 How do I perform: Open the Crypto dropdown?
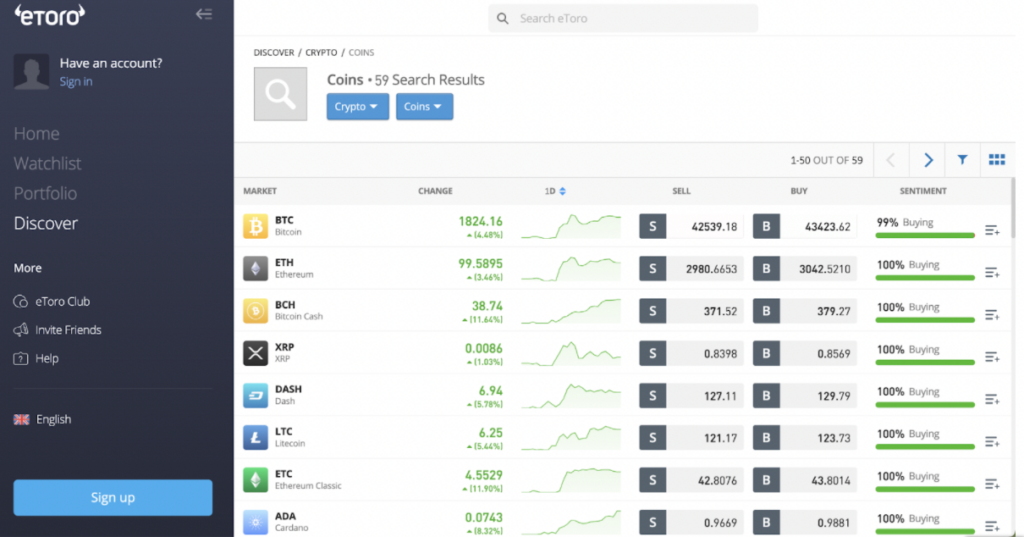[x=357, y=106]
